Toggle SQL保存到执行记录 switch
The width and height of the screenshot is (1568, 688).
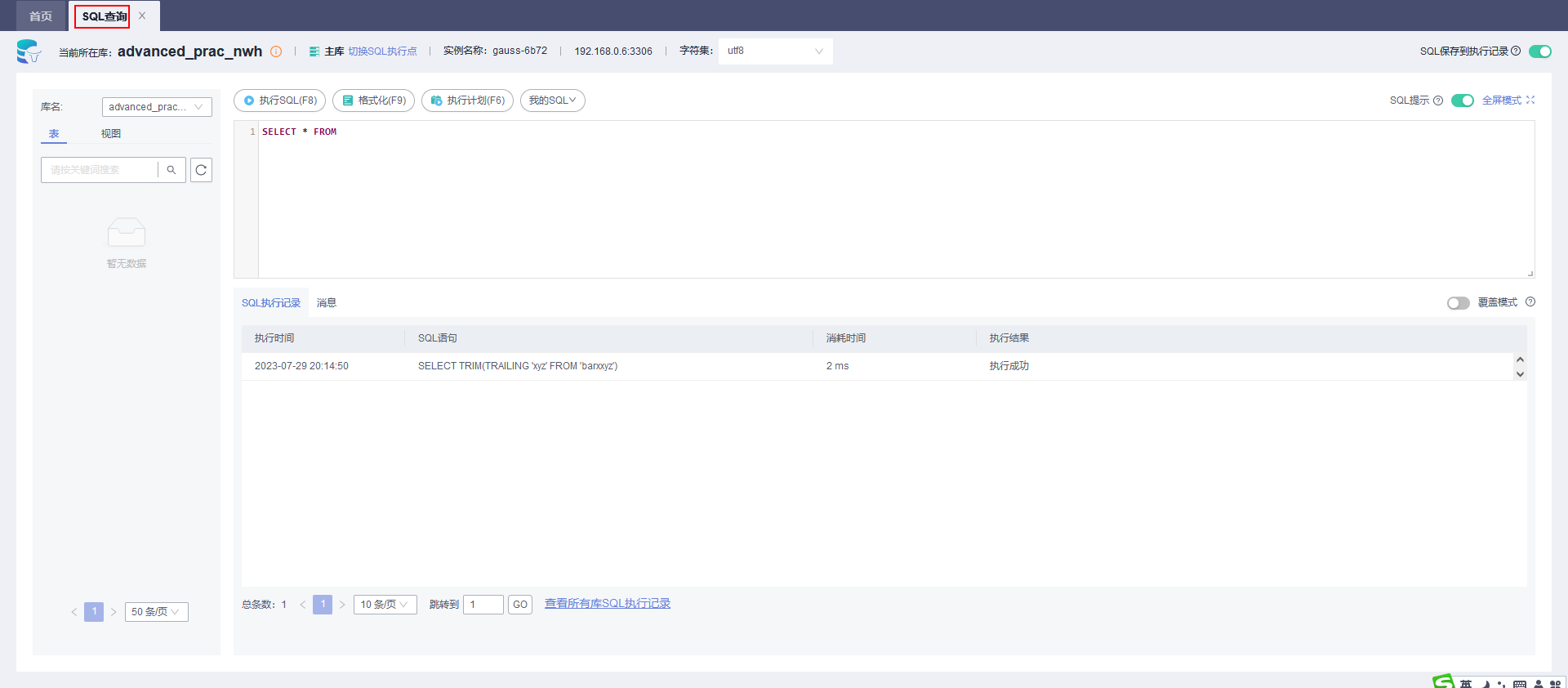coord(1540,51)
